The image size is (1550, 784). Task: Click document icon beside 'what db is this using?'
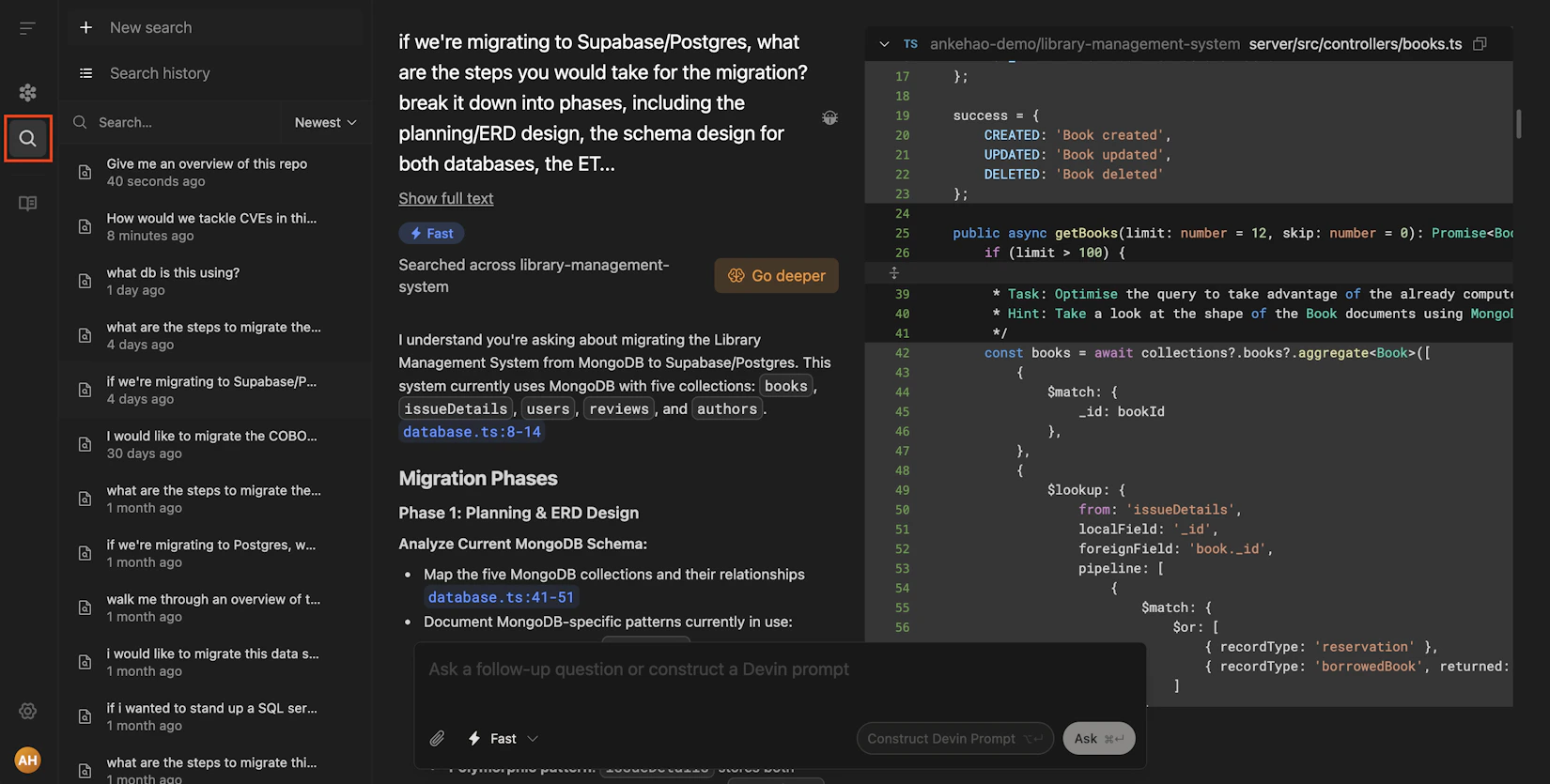point(85,281)
